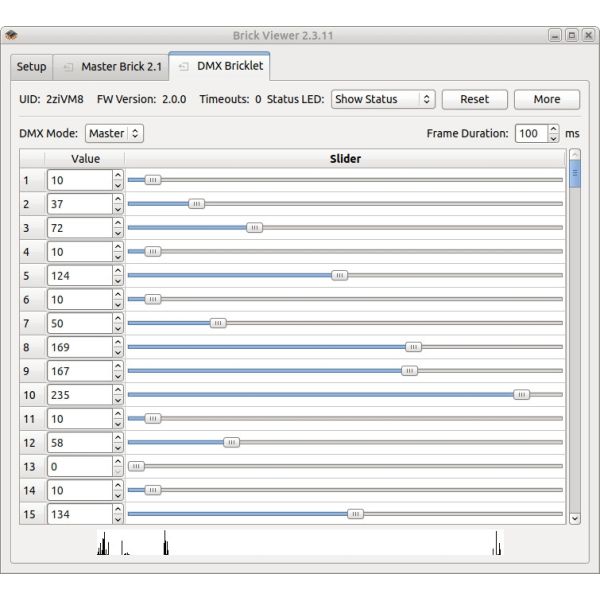The image size is (600, 600).
Task: Click the channel 15 slider handle
Action: point(355,514)
